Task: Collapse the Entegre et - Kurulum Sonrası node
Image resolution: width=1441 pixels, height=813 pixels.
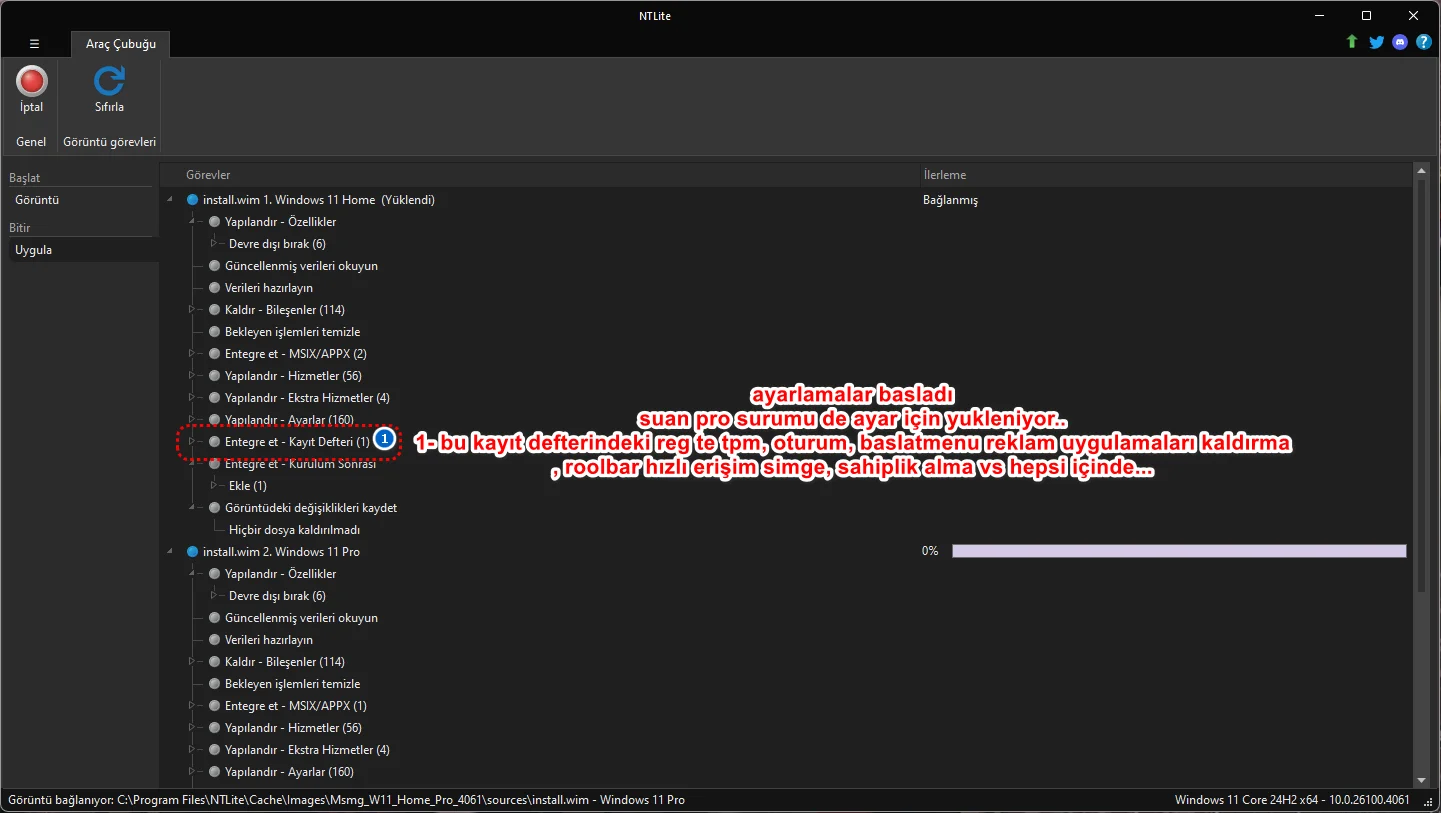Action: coord(192,464)
